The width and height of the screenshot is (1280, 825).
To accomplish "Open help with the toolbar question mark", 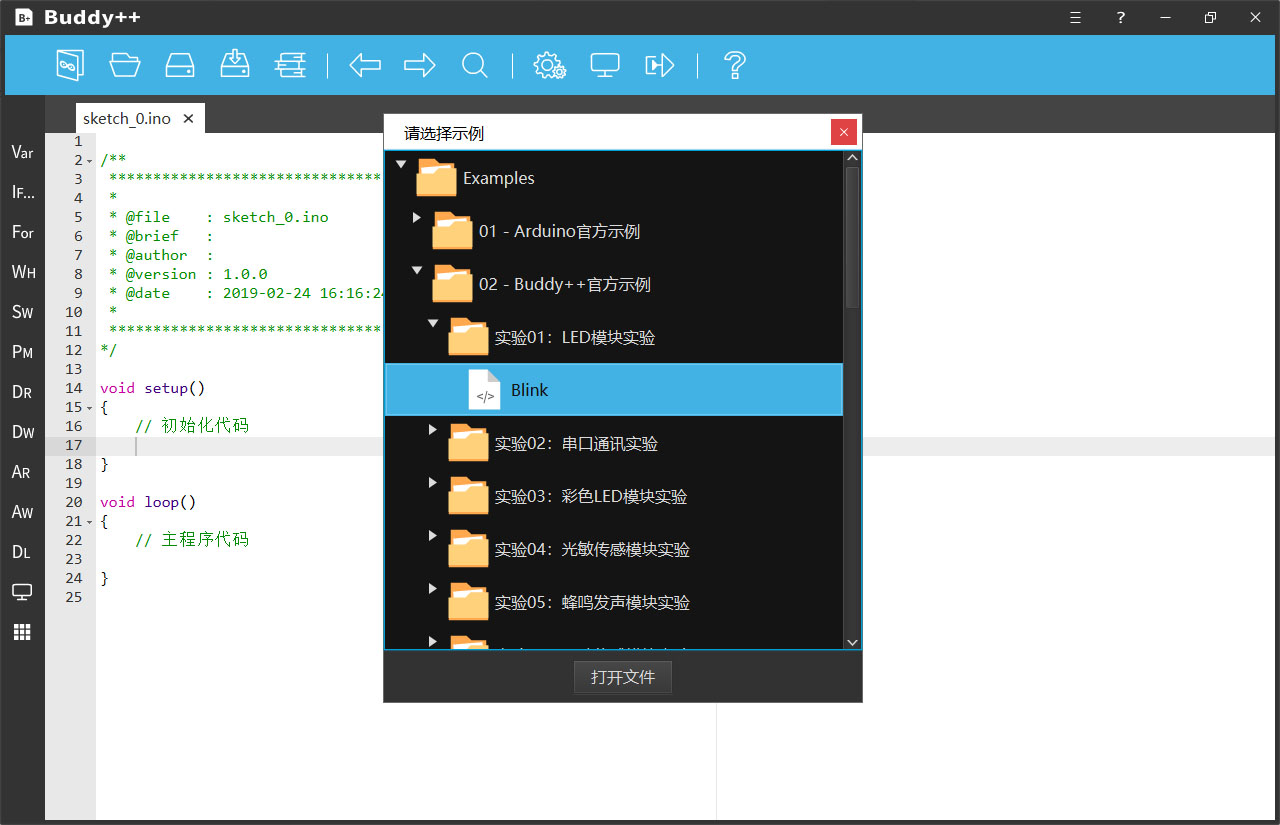I will (735, 65).
